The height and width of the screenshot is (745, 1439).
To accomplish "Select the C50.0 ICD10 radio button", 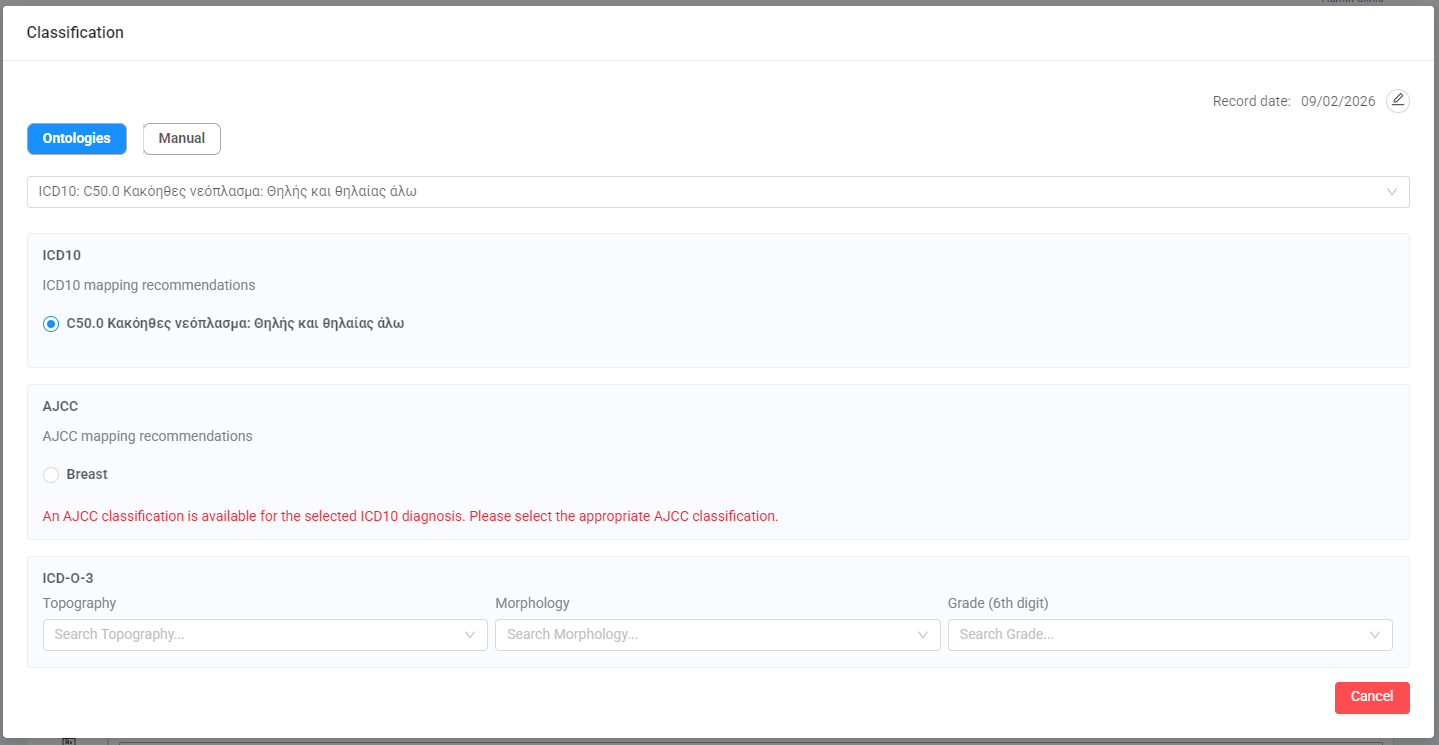I will point(51,324).
